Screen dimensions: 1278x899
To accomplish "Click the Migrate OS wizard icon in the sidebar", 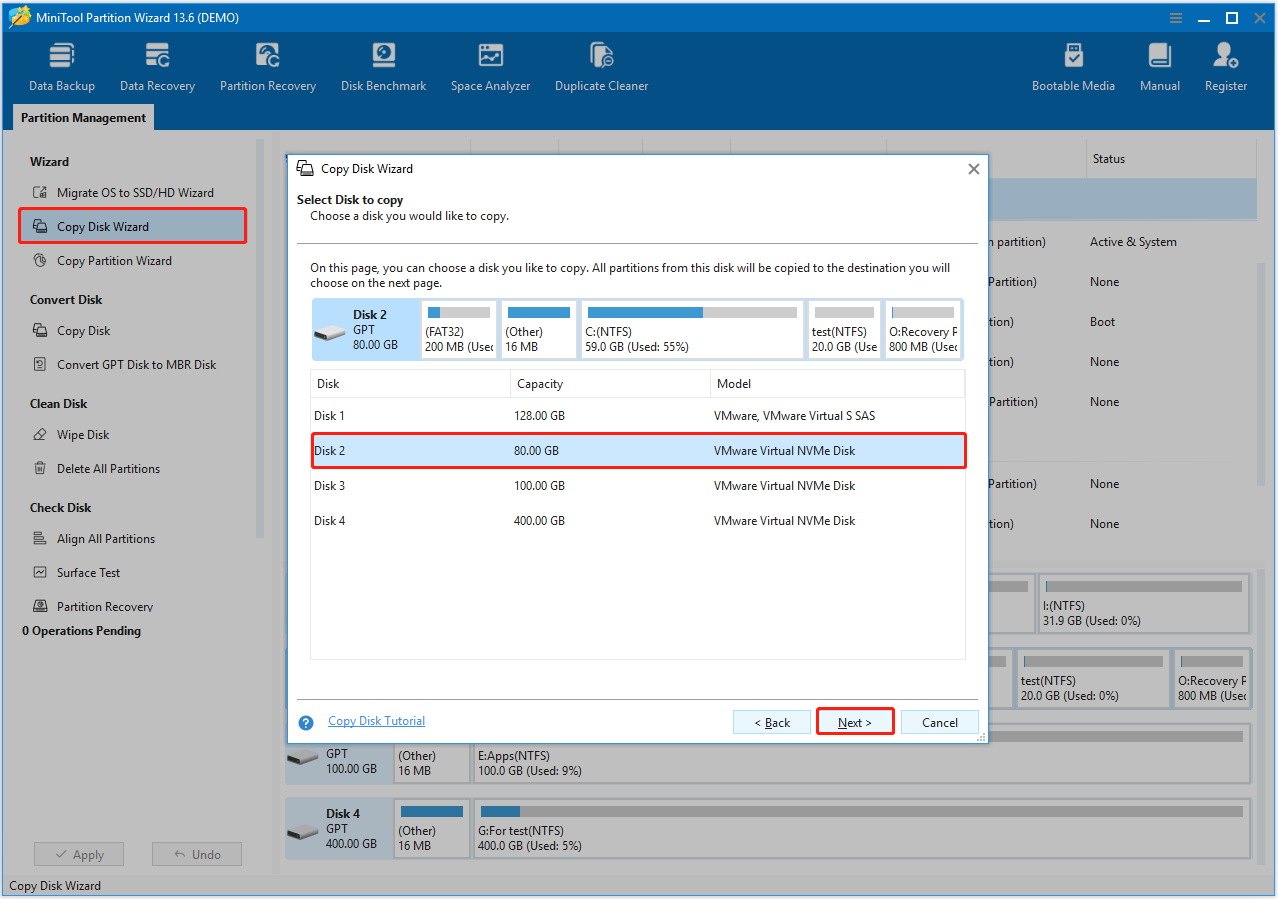I will (x=40, y=193).
